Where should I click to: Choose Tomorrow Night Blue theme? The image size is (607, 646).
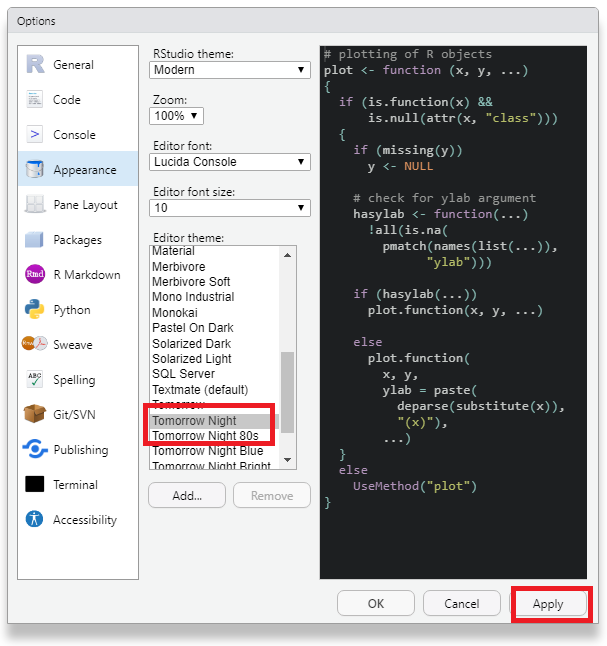(x=214, y=451)
